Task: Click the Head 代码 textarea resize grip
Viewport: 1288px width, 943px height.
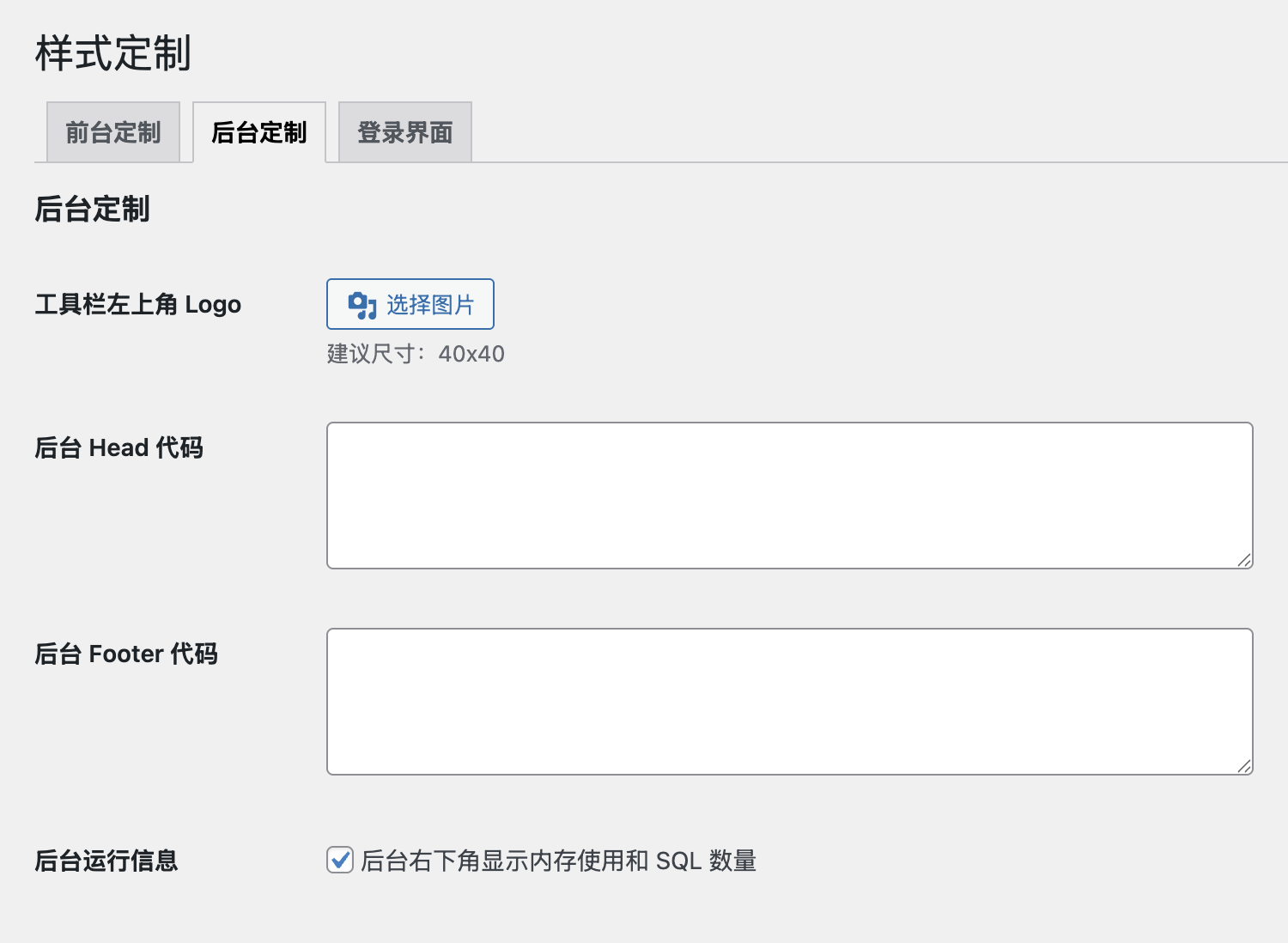Action: [1244, 560]
